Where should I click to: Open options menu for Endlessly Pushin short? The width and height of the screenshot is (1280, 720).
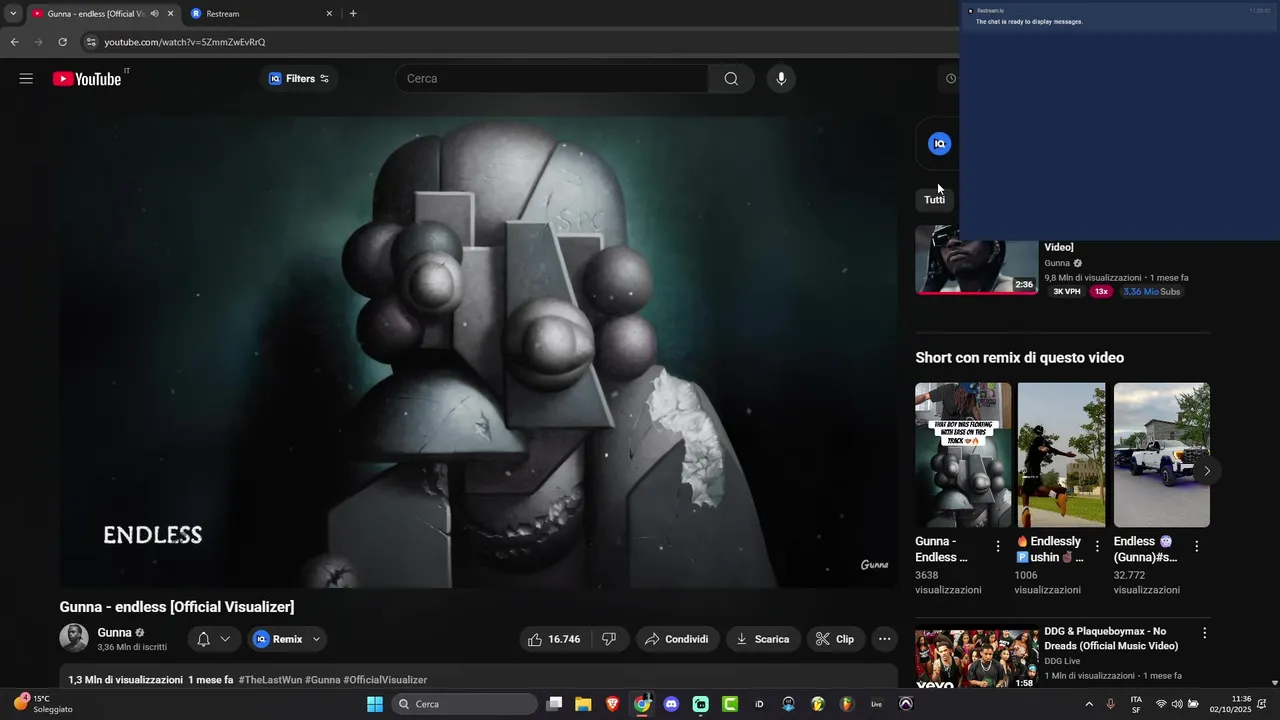coord(1097,546)
